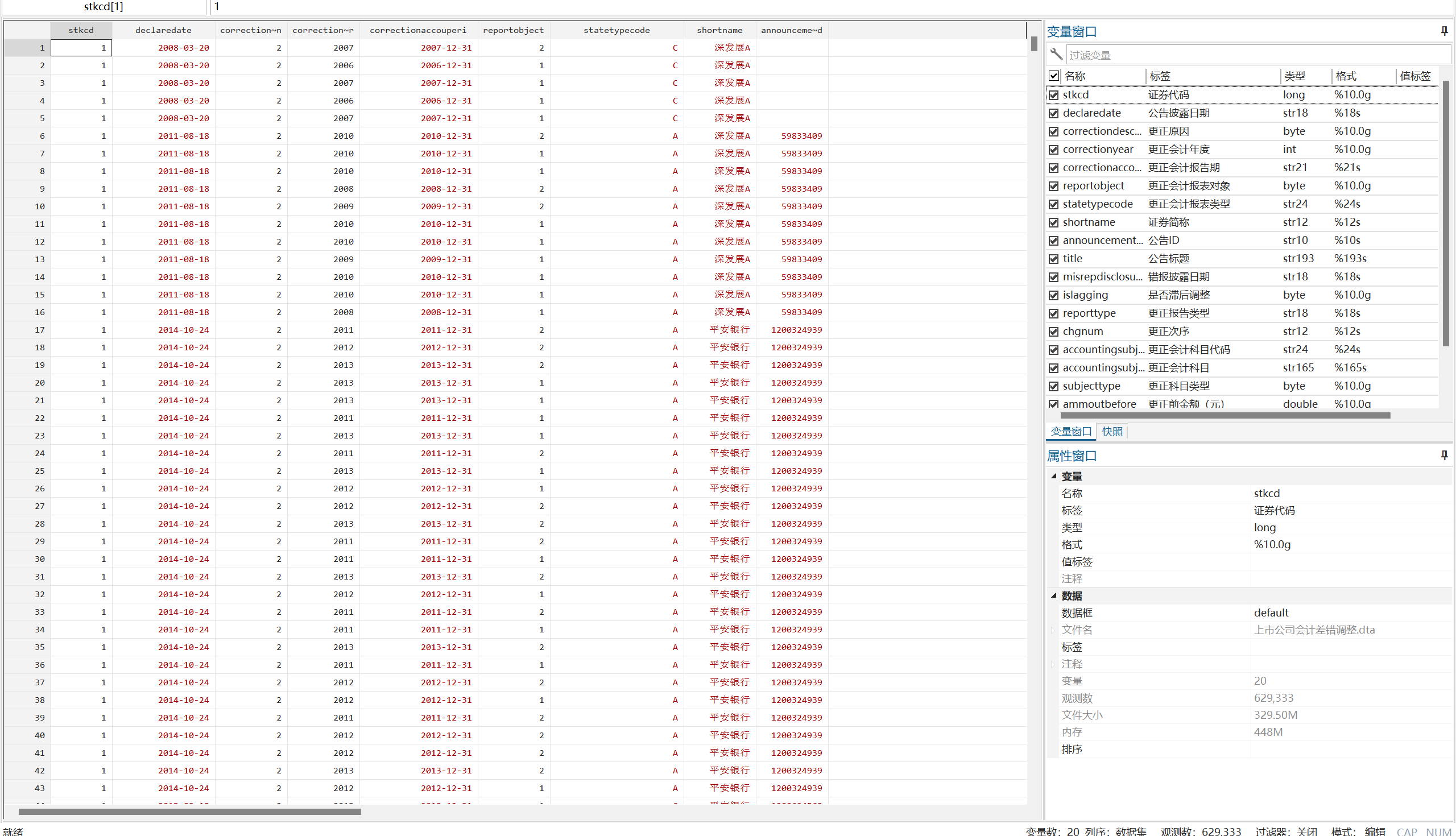This screenshot has width=1456, height=836.
Task: Click the 过滤变量 filter input field
Action: [x=1258, y=55]
